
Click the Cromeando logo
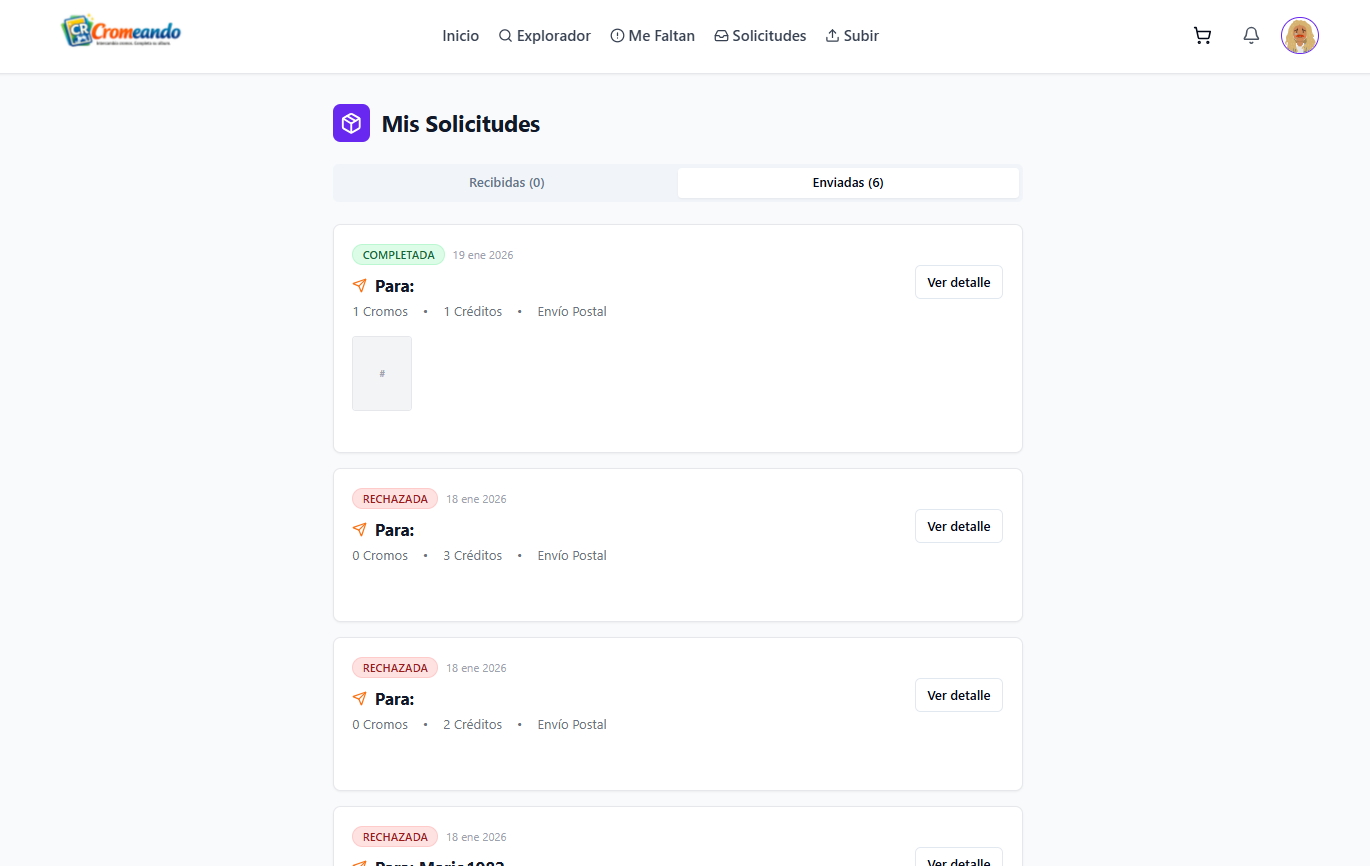pos(121,32)
